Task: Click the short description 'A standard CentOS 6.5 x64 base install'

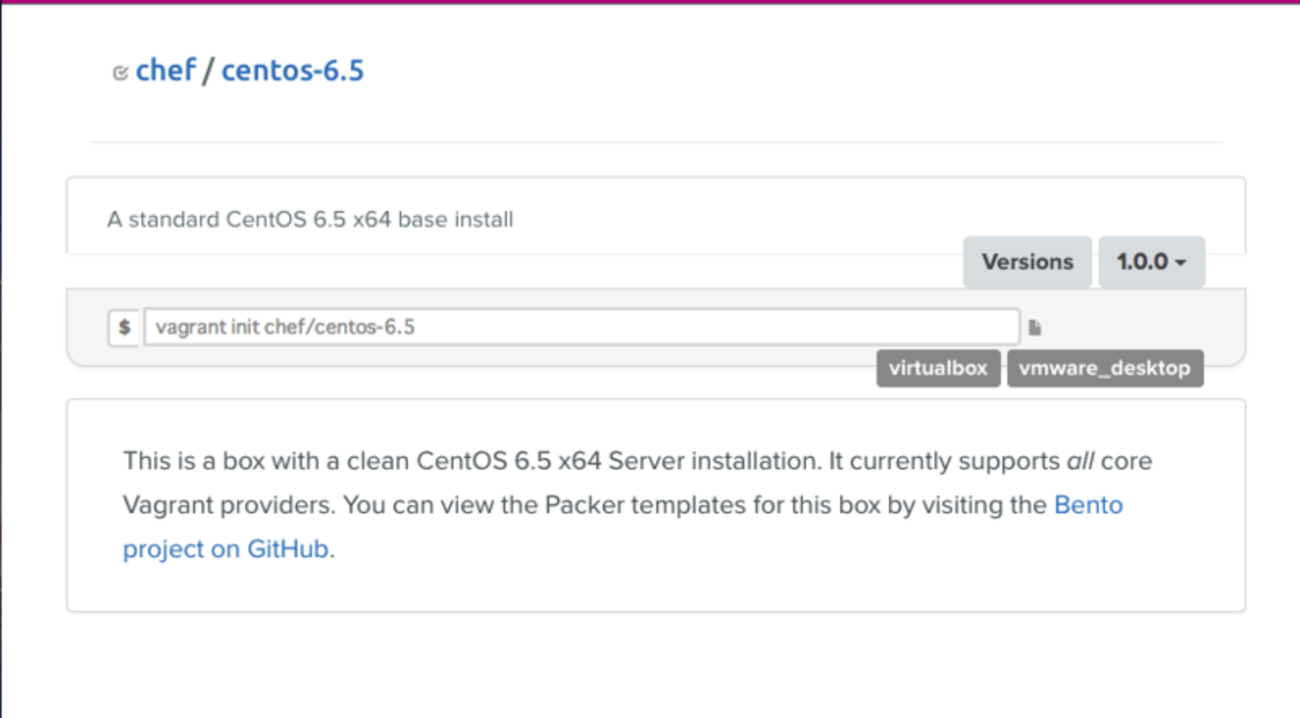Action: click(x=310, y=219)
